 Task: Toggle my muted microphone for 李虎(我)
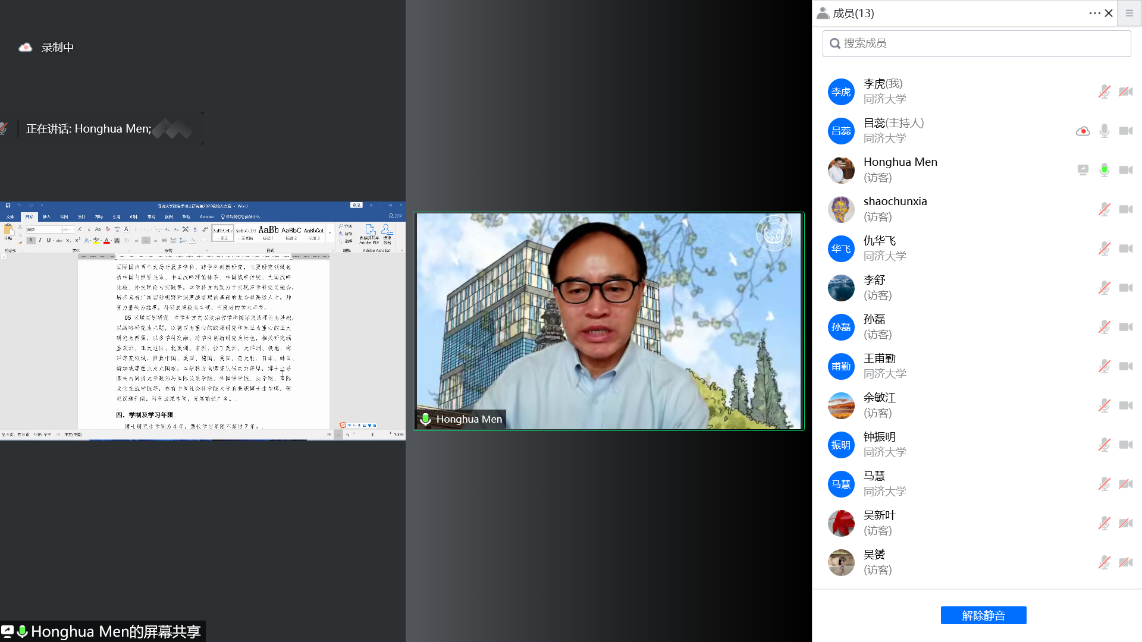pyautogui.click(x=1104, y=92)
